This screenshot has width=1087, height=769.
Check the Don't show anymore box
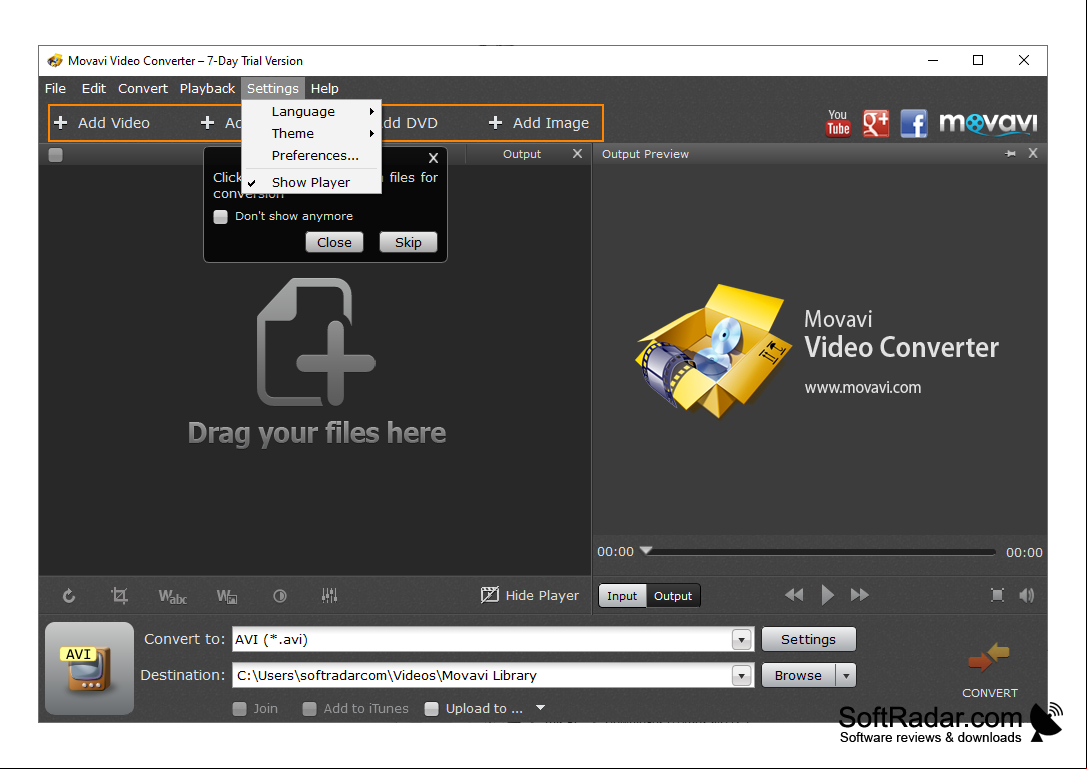pos(220,216)
